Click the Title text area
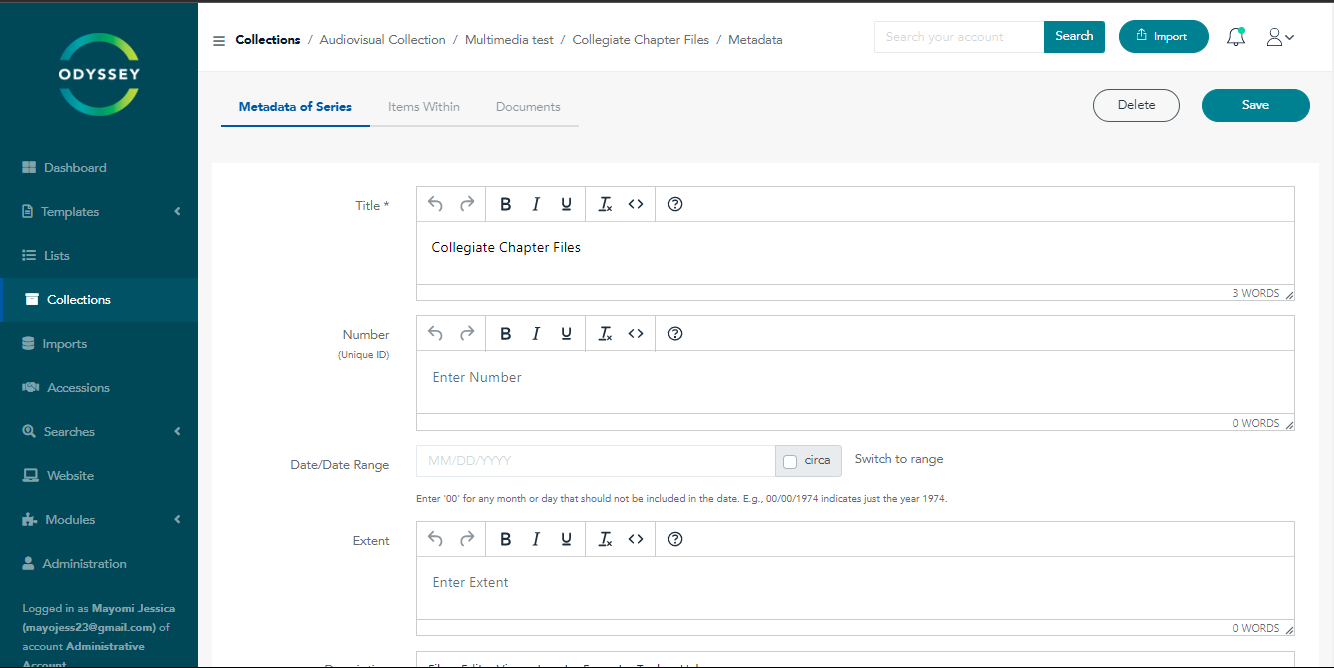1334x668 pixels. point(855,253)
